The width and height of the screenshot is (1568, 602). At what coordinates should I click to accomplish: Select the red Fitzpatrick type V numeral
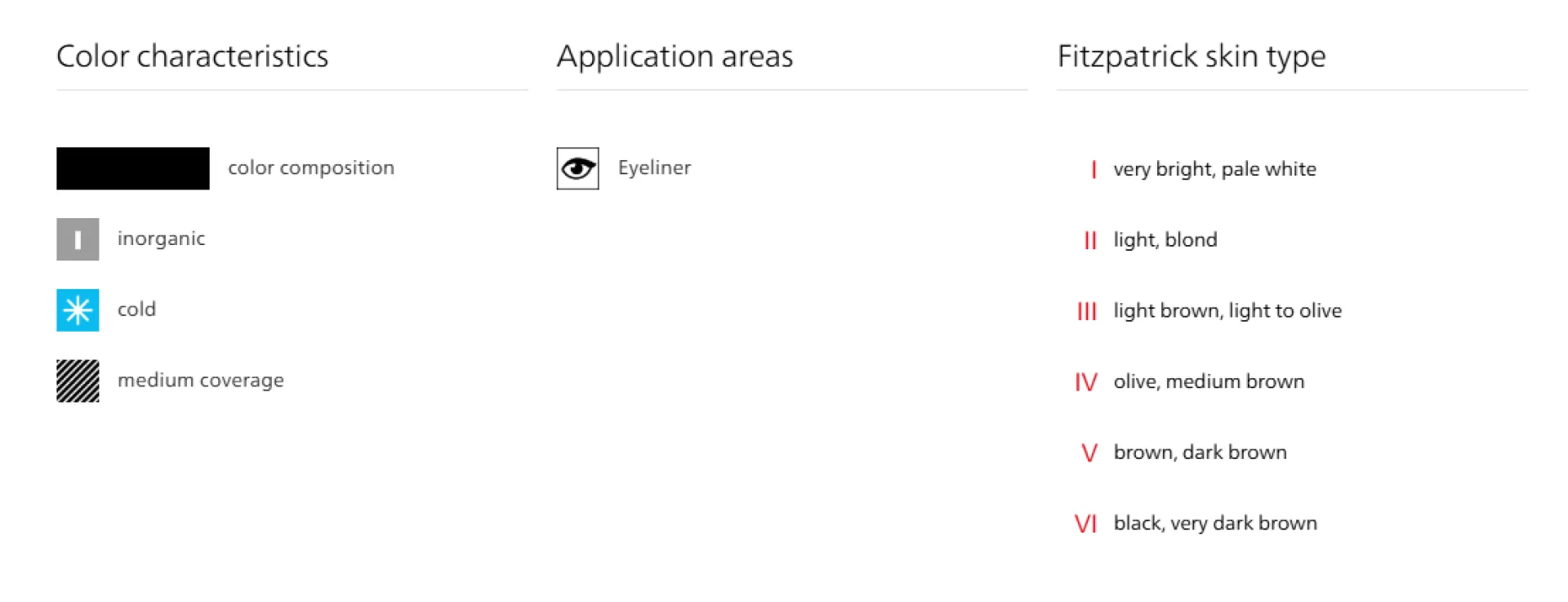1089,453
